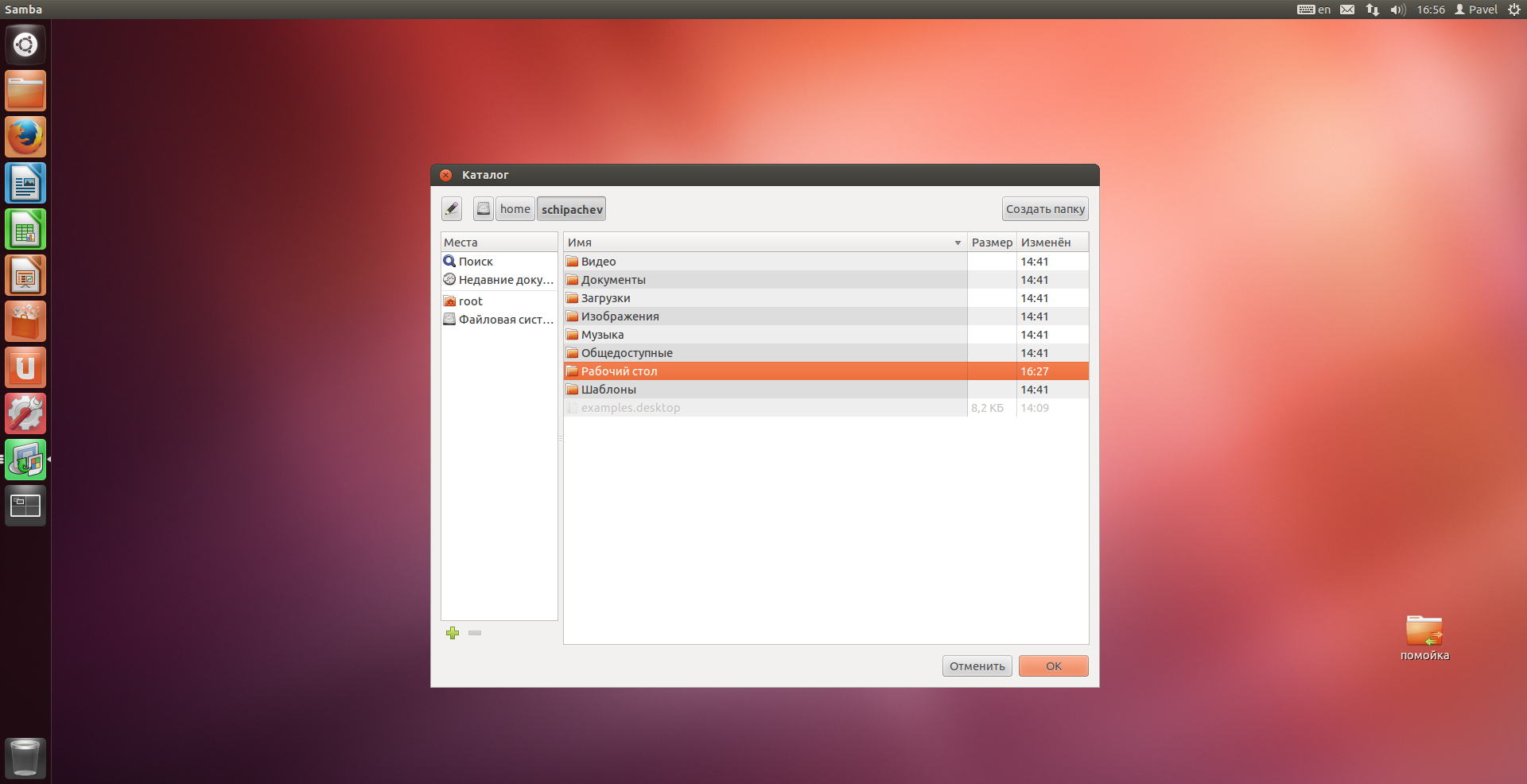Open Ubuntu One from the launcher
The image size is (1527, 784).
(25, 367)
